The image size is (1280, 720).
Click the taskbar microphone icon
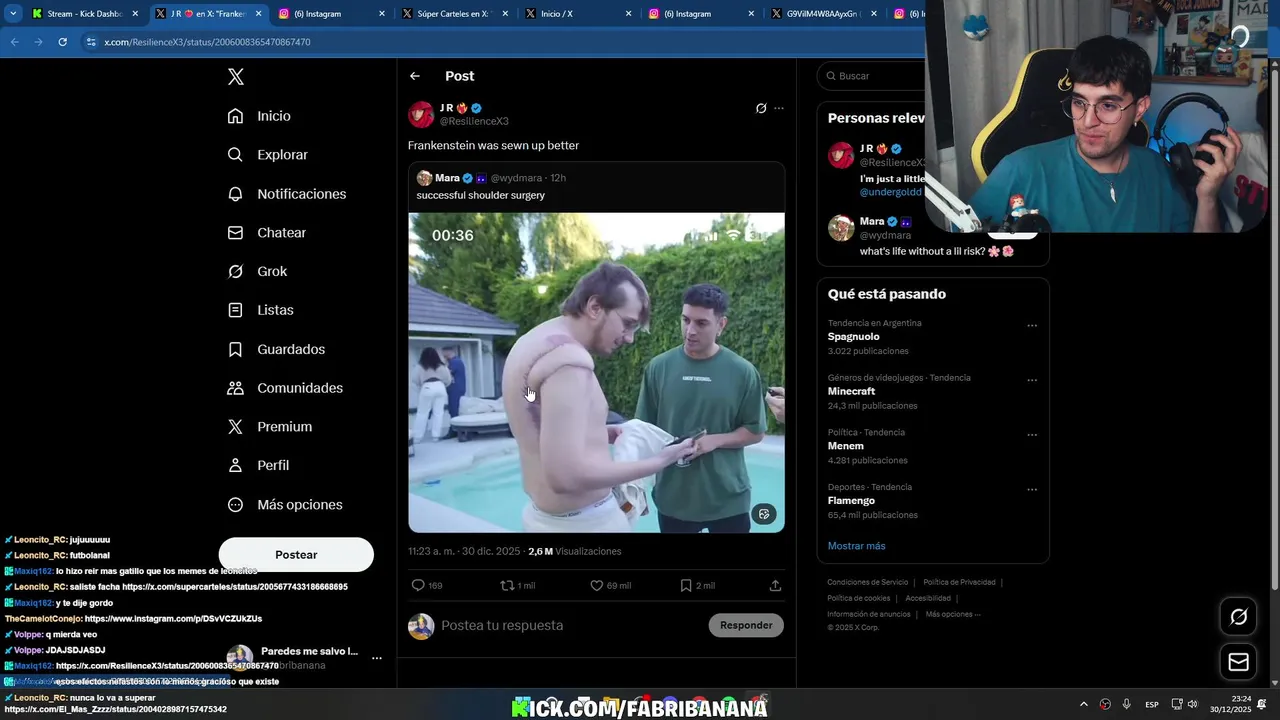pos(1127,705)
